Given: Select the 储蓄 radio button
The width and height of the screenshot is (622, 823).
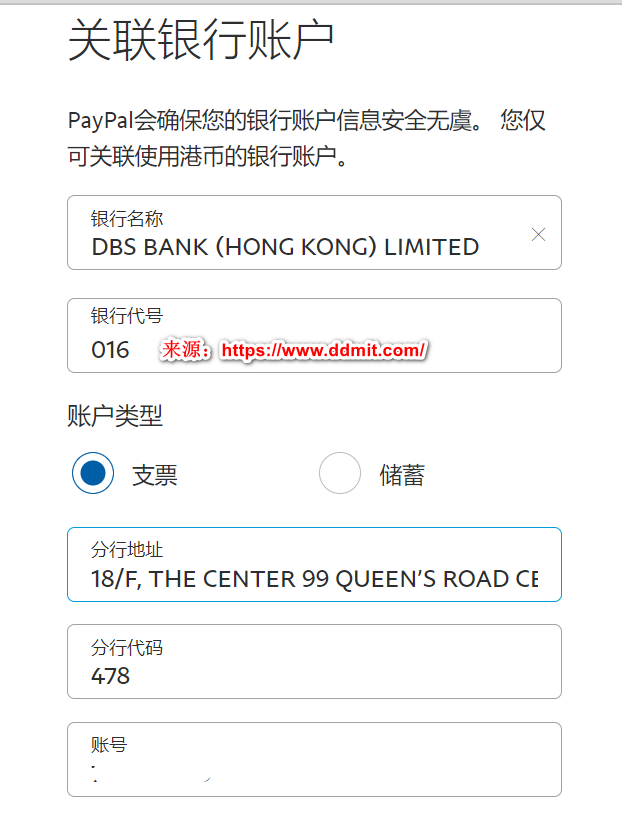Looking at the screenshot, I should pyautogui.click(x=340, y=473).
